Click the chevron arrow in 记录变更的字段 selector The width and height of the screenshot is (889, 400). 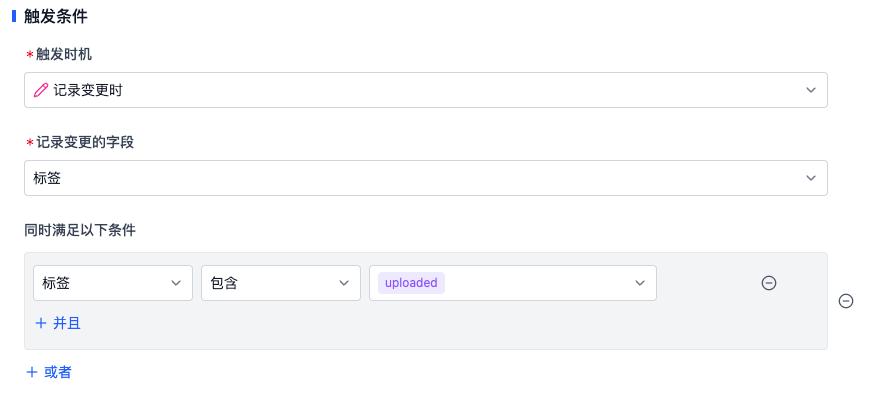[x=811, y=178]
